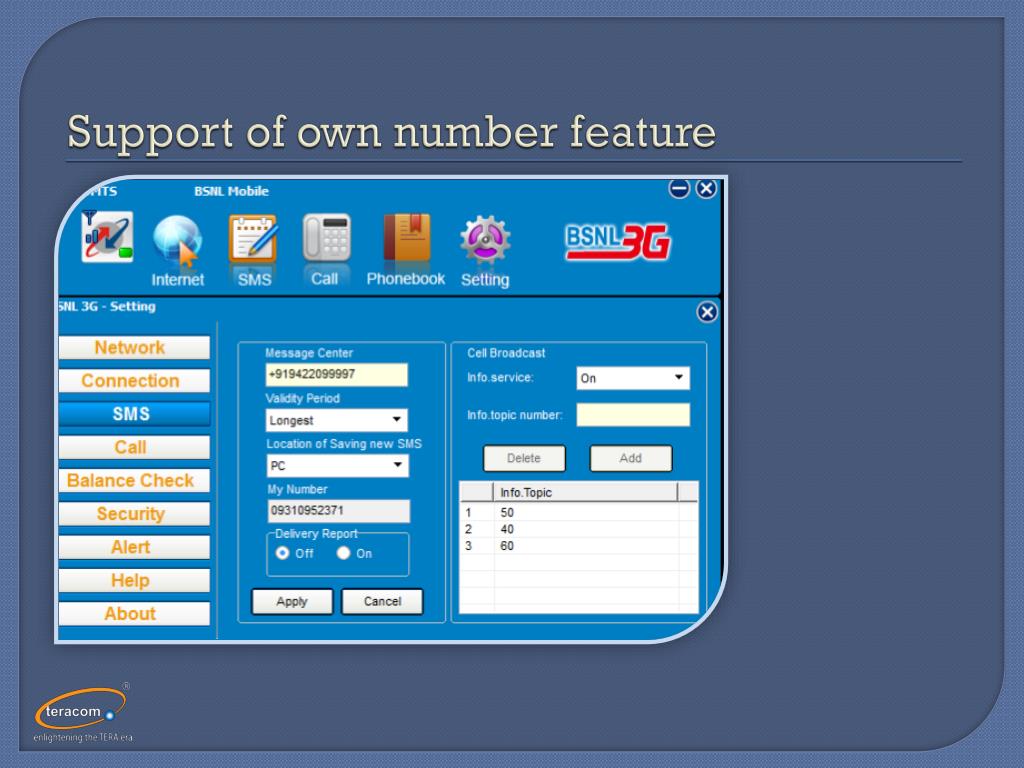Open the Connection settings tab
Screen dimensions: 1024x768
pos(134,381)
